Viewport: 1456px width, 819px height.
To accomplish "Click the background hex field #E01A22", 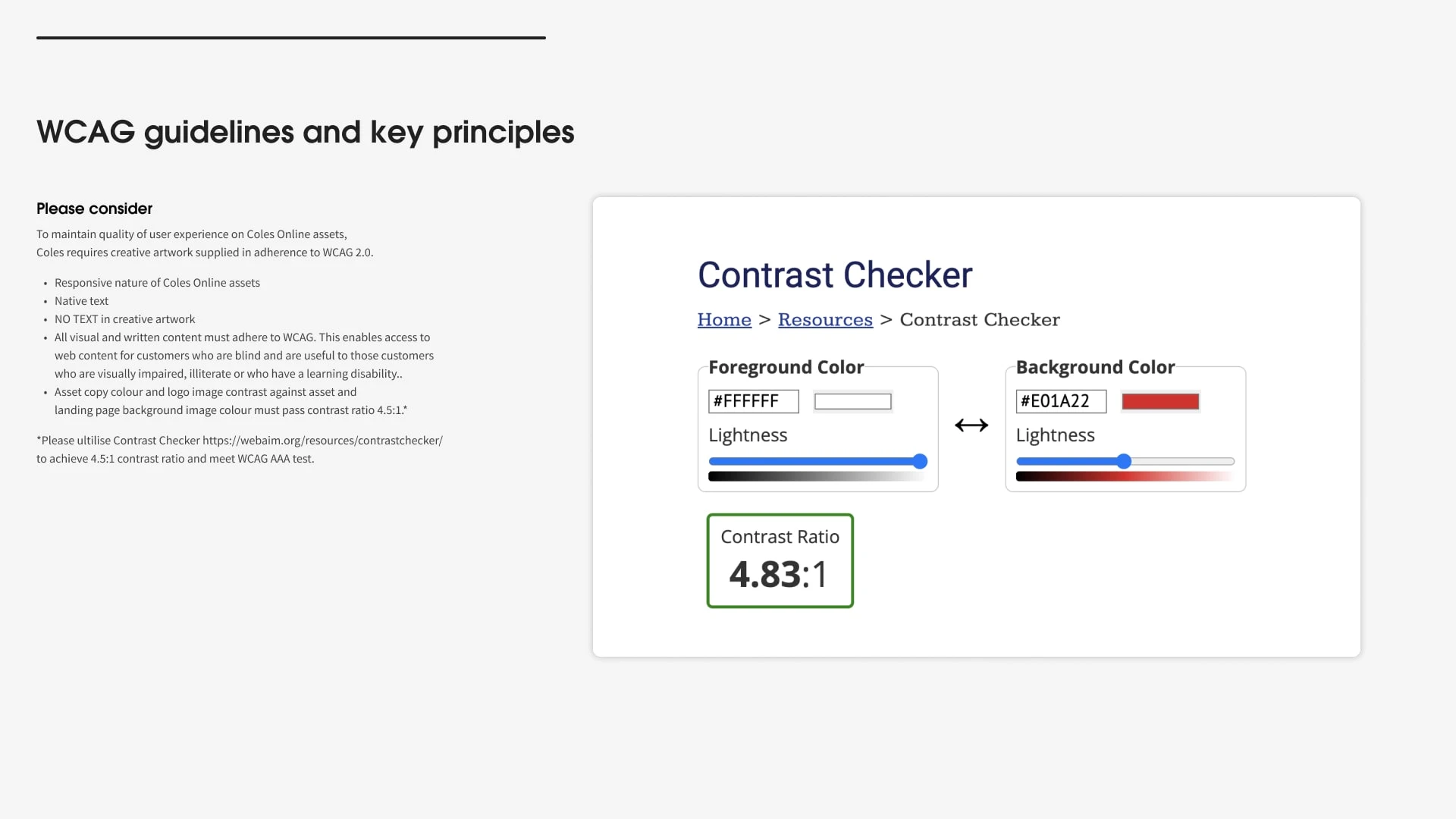I will click(x=1061, y=401).
